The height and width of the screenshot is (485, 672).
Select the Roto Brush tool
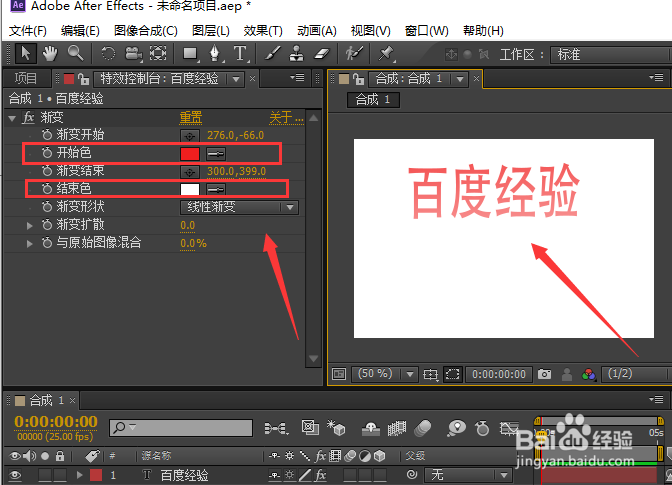coord(354,54)
